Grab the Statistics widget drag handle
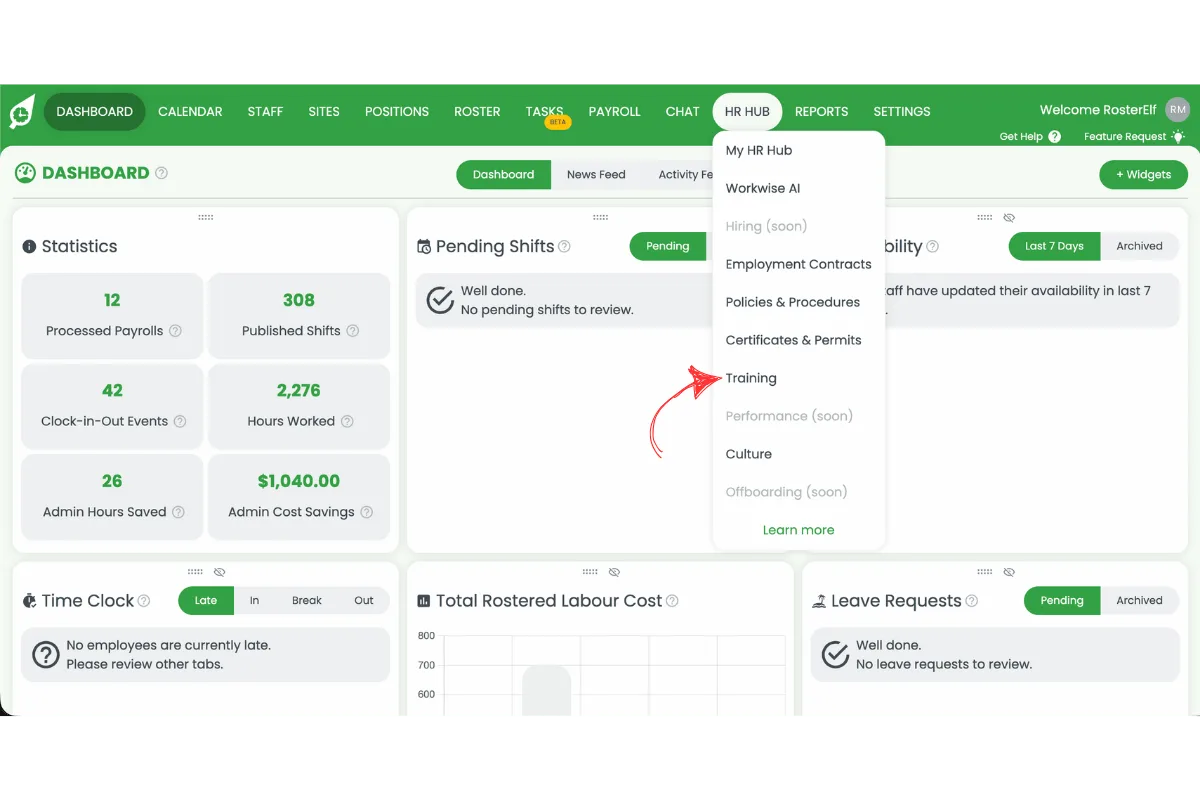The width and height of the screenshot is (1200, 800). [205, 217]
